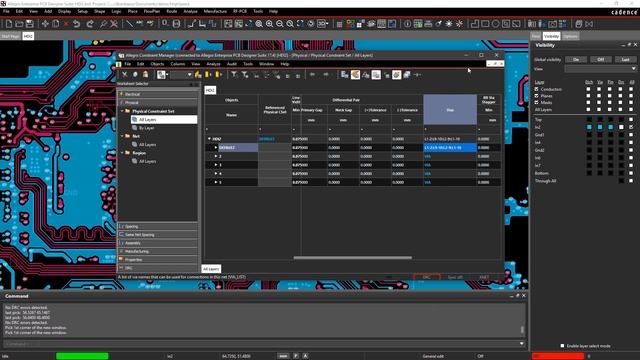The width and height of the screenshot is (640, 360).
Task: Click the paste clipboard icon in Constraint Manager
Action: click(x=145, y=75)
